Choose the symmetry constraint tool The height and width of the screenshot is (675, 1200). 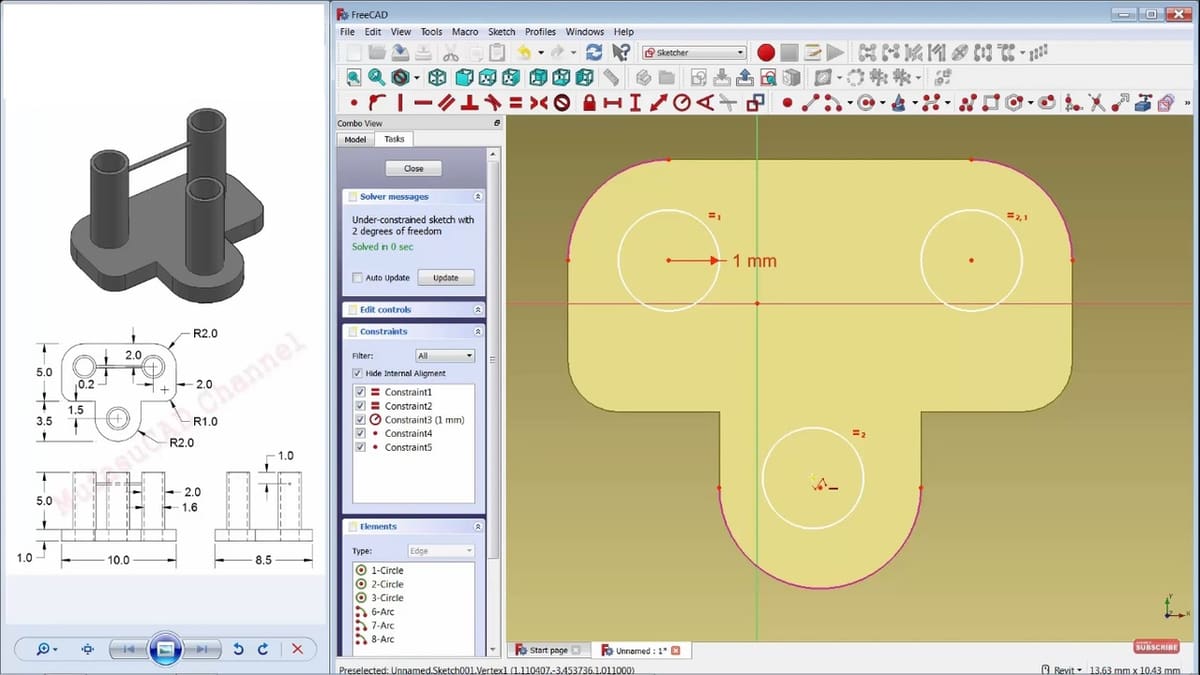coord(540,102)
